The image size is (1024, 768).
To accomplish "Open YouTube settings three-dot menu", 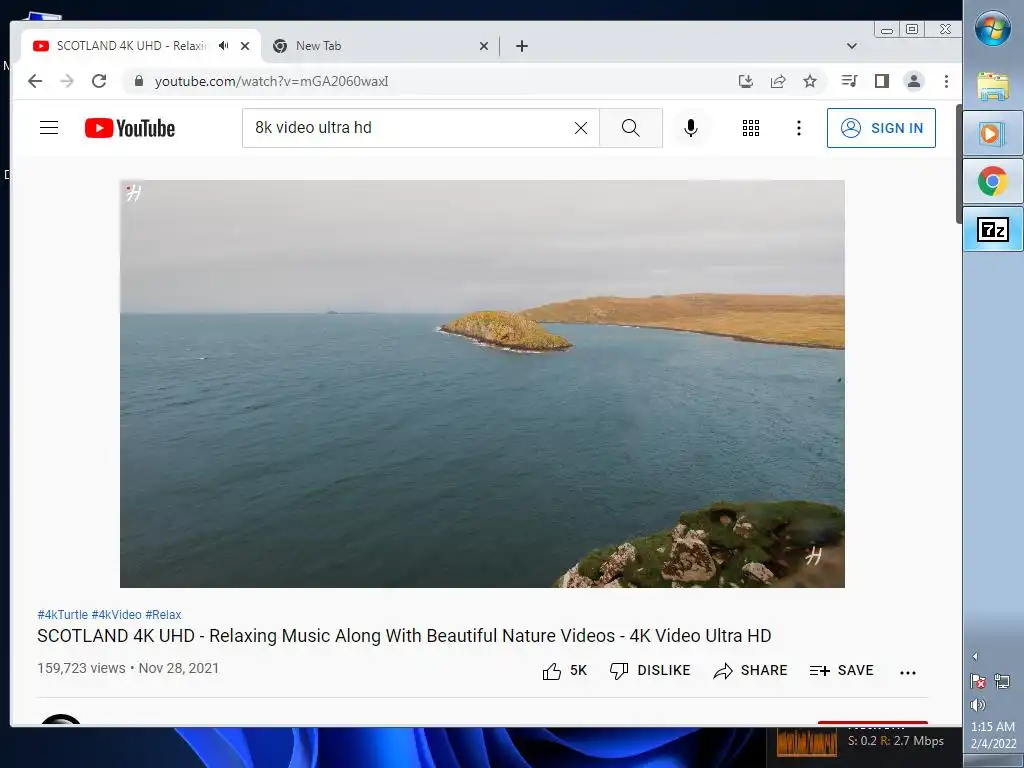I will 798,128.
